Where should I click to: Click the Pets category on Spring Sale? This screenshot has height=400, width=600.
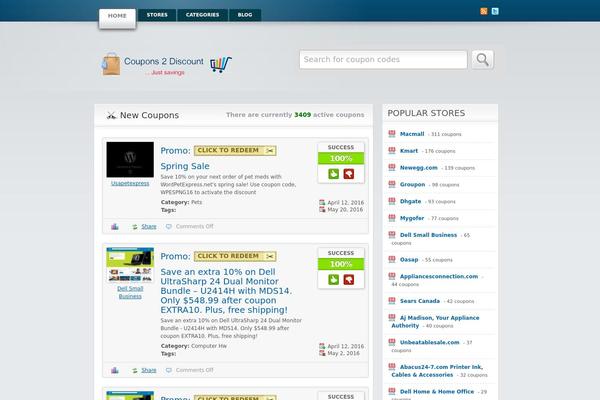[x=196, y=202]
